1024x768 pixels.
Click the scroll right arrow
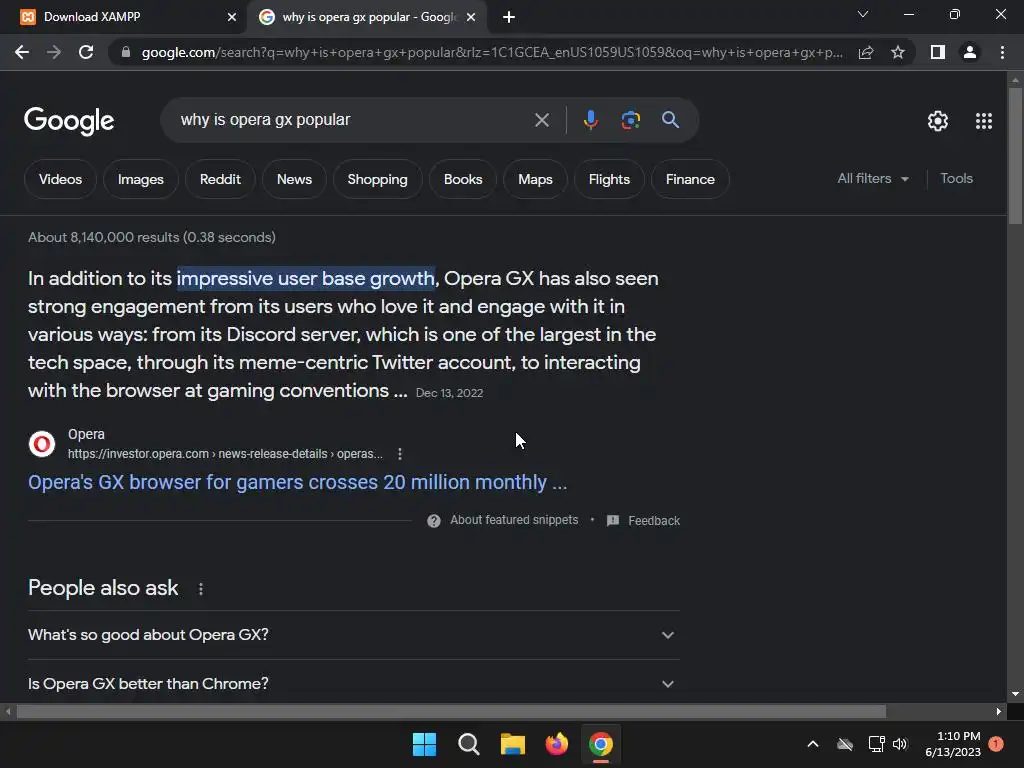pyautogui.click(x=999, y=711)
